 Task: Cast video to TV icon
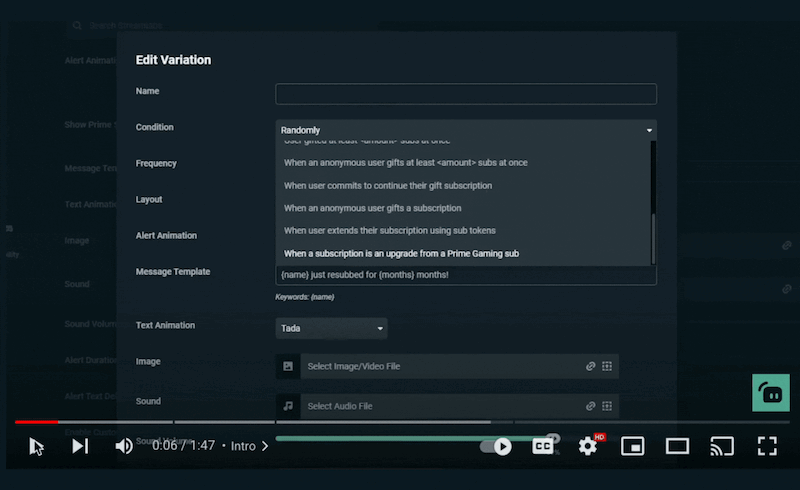coord(722,446)
